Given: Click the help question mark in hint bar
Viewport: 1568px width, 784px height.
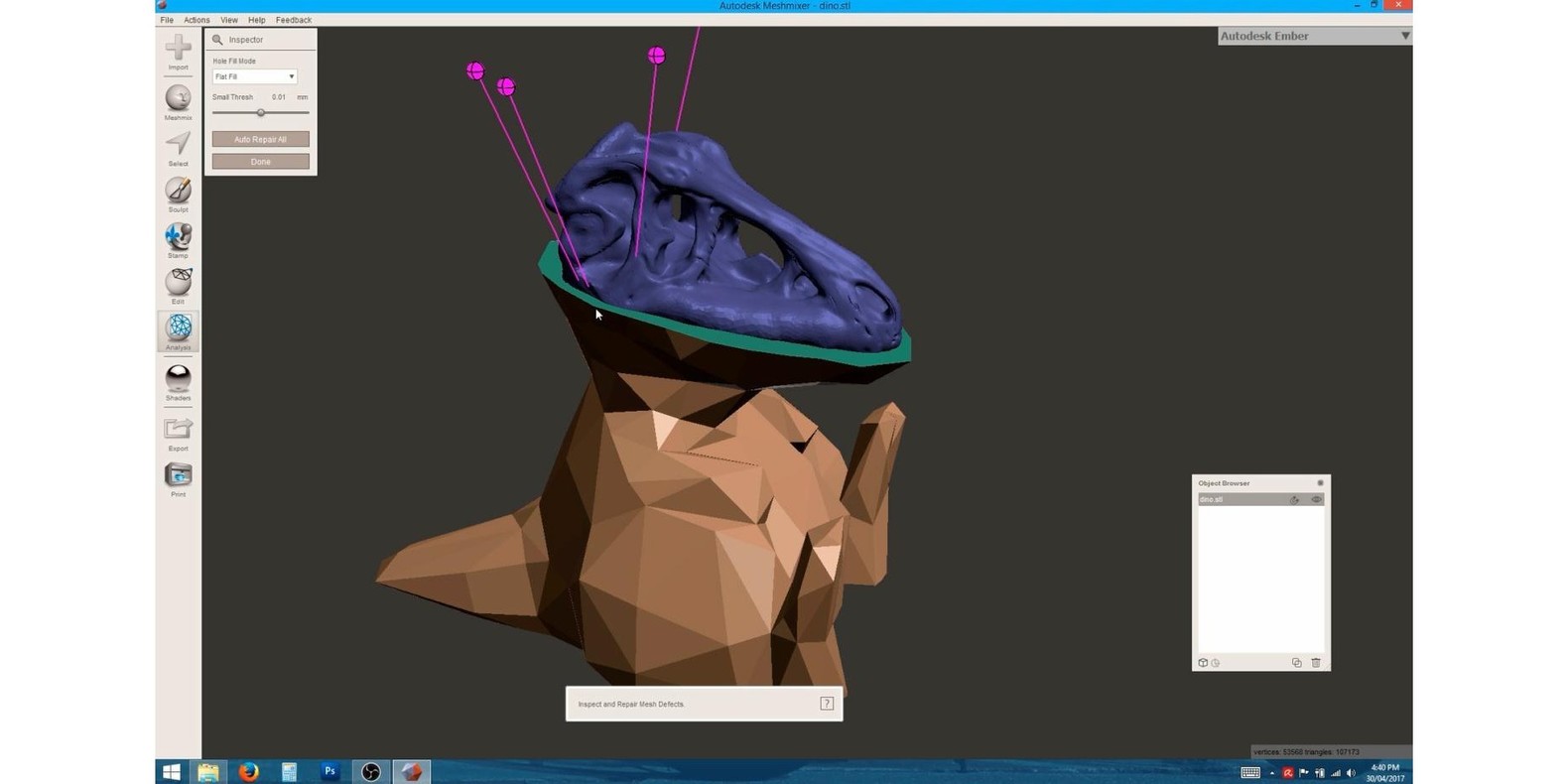Looking at the screenshot, I should tap(827, 704).
